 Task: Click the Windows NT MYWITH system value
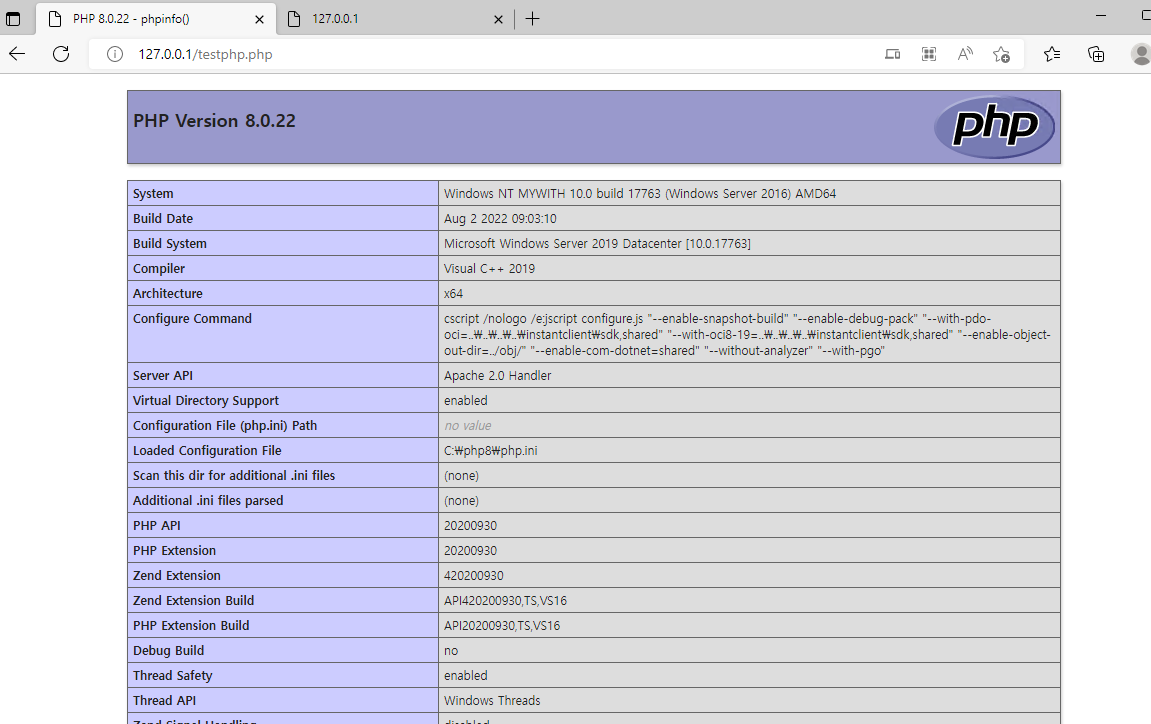click(x=639, y=194)
